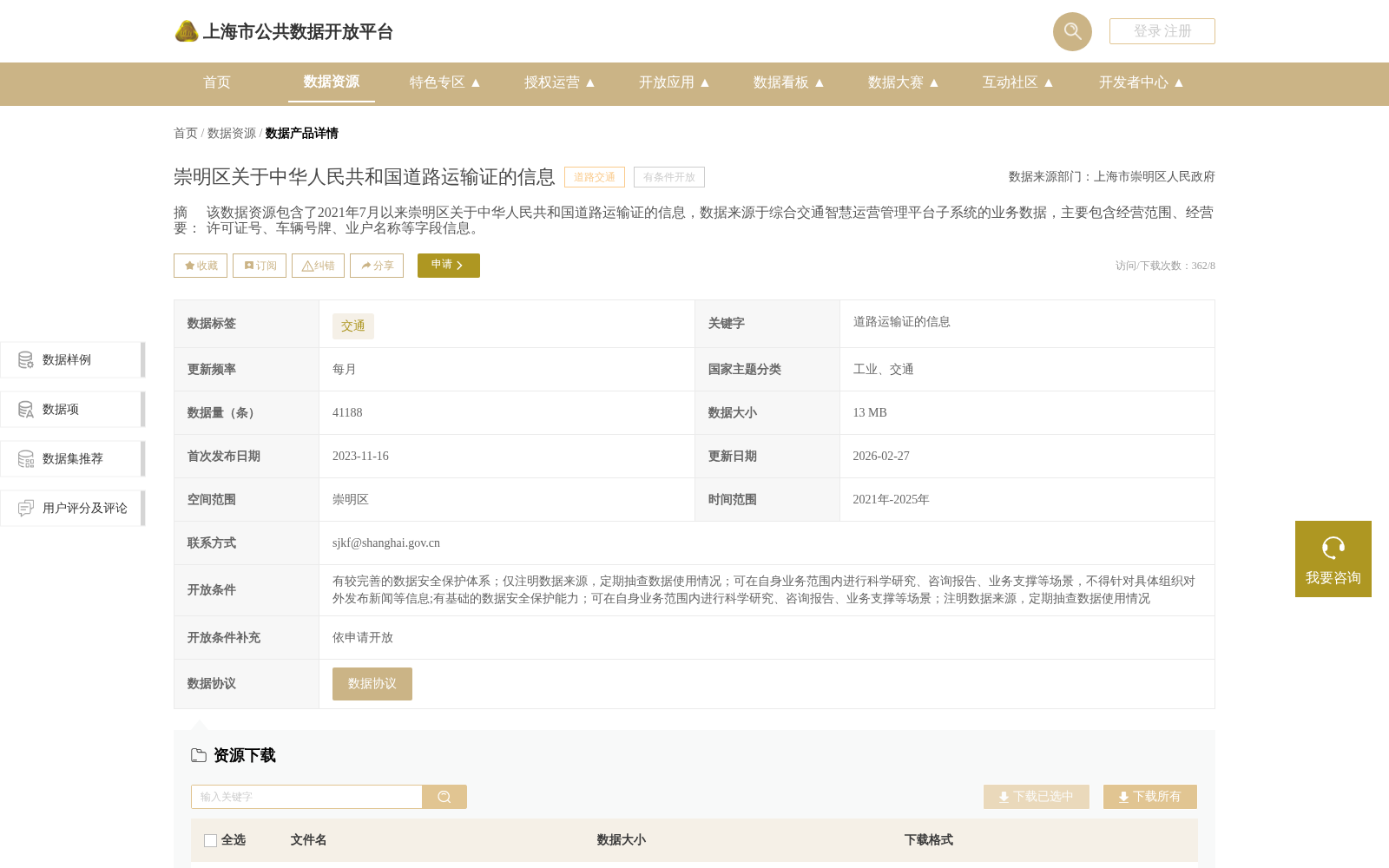
Task: Click the 数据资源 breadcrumb link
Action: point(232,133)
